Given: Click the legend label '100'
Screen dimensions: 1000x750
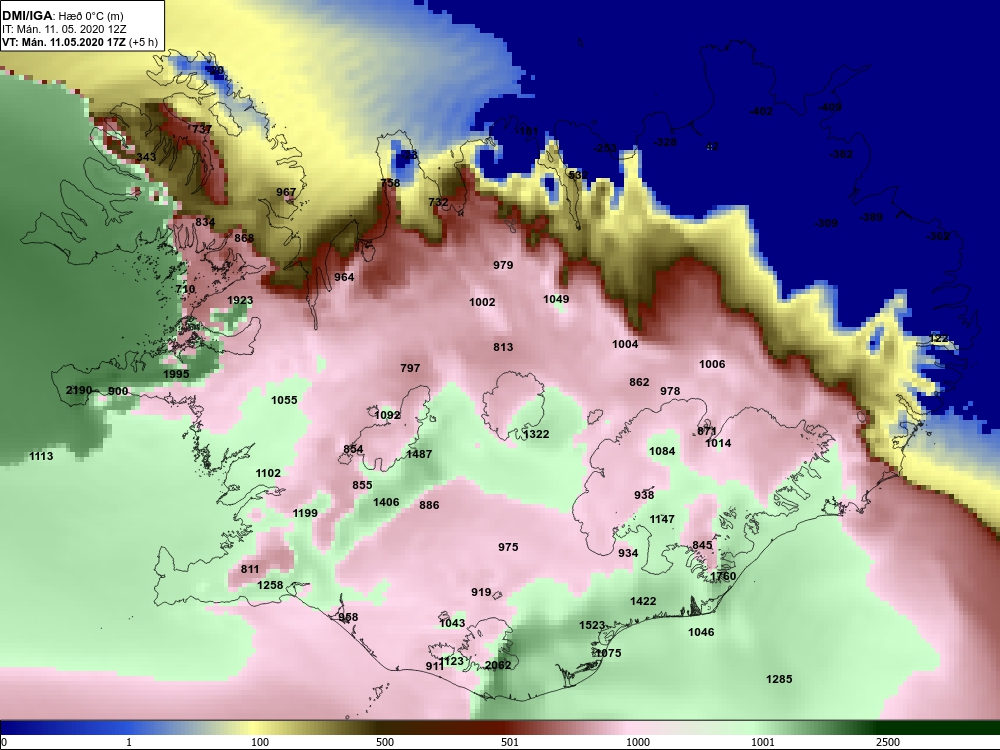Looking at the screenshot, I should click(260, 742).
